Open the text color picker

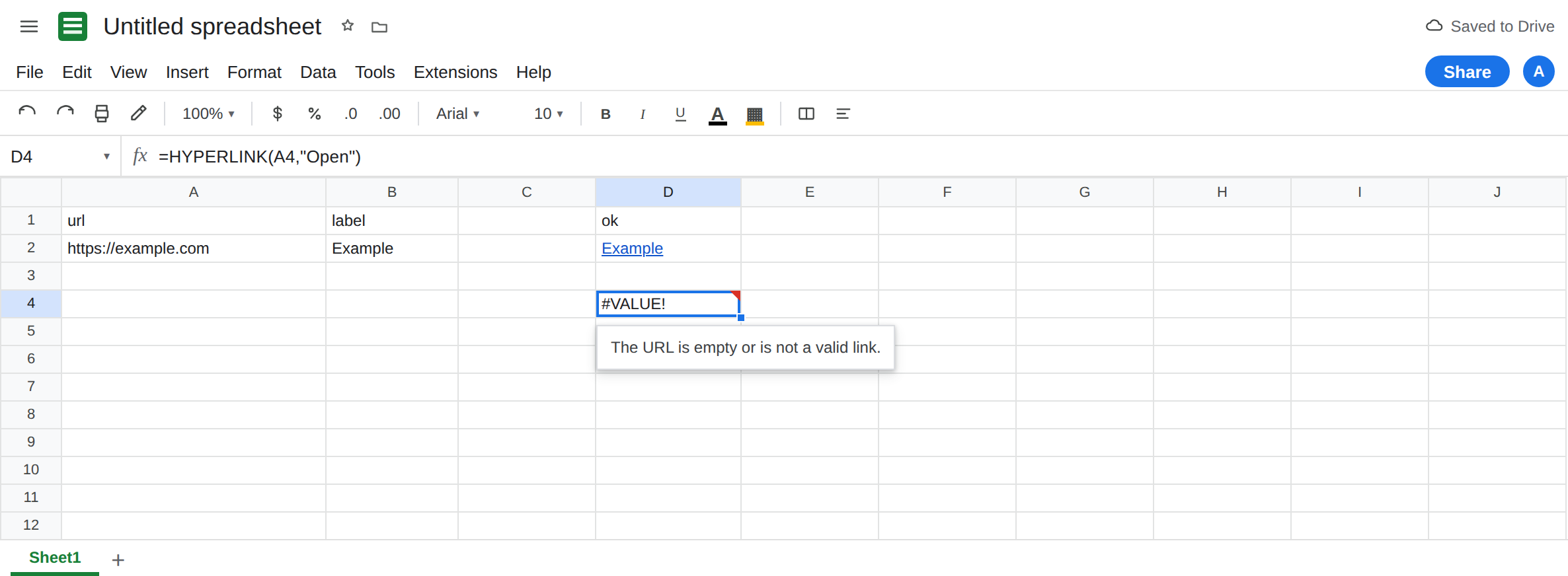tap(718, 115)
